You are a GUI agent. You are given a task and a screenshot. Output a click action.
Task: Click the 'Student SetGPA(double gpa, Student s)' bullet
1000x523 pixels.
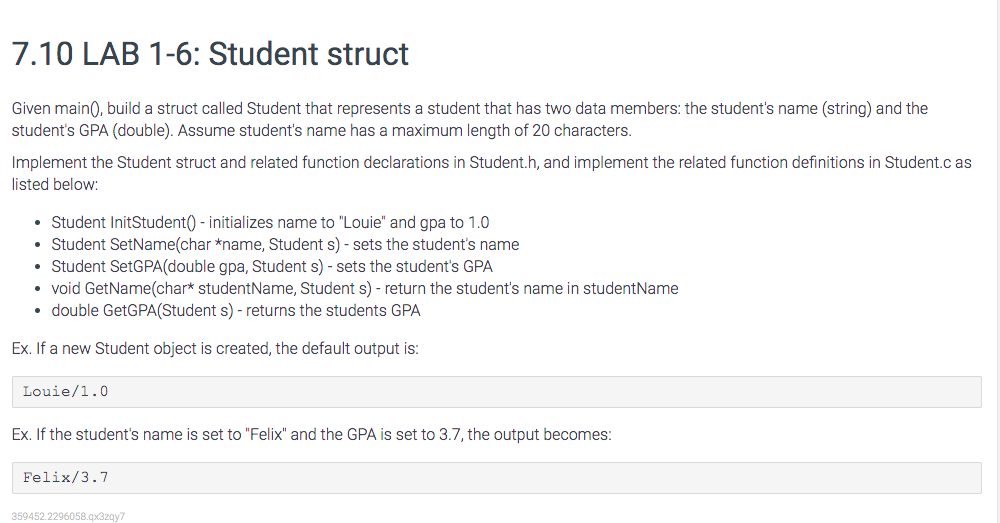tap(272, 266)
